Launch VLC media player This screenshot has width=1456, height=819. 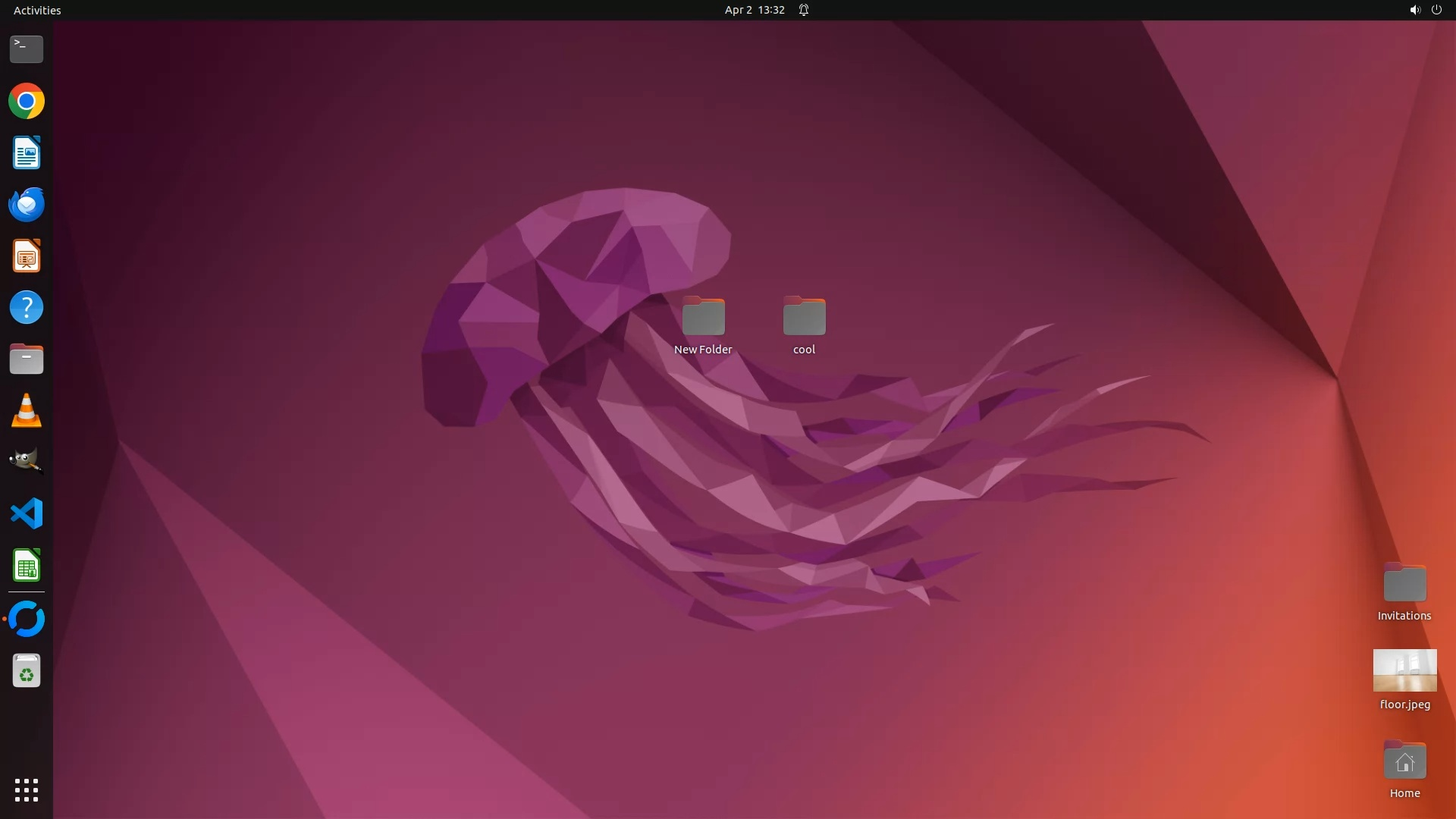(27, 411)
